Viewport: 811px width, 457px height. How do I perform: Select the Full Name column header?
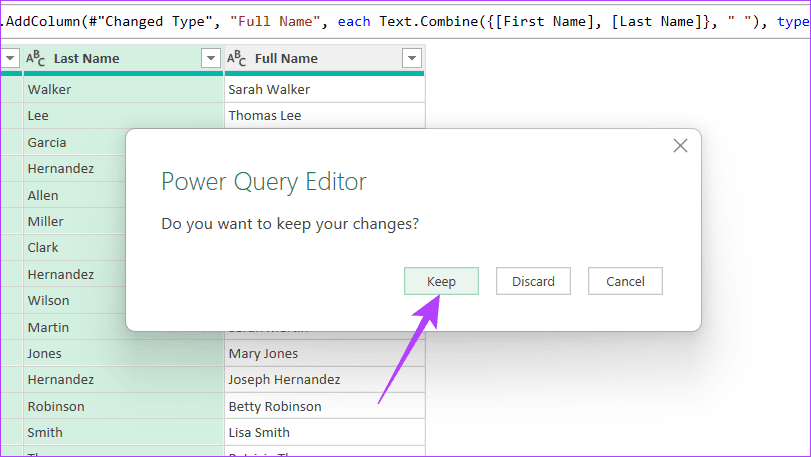tap(324, 58)
